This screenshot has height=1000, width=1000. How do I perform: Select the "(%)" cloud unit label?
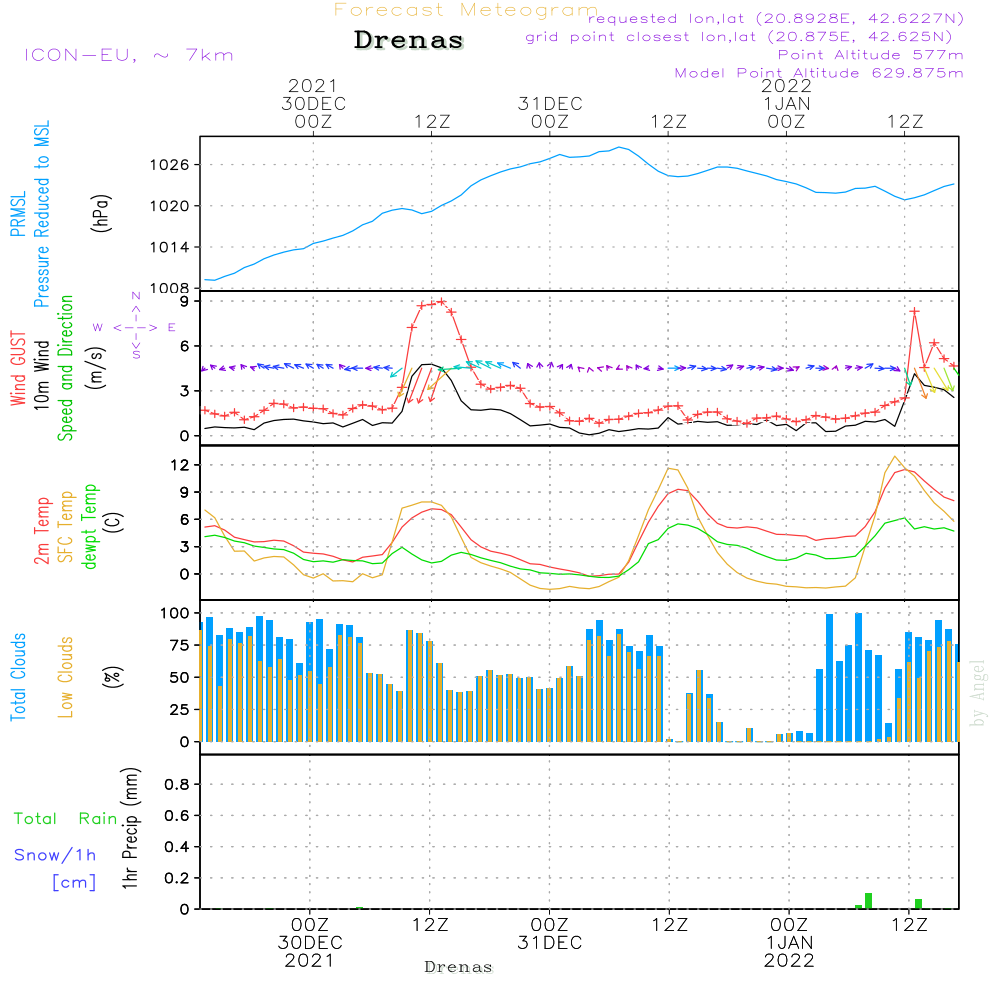pos(113,677)
